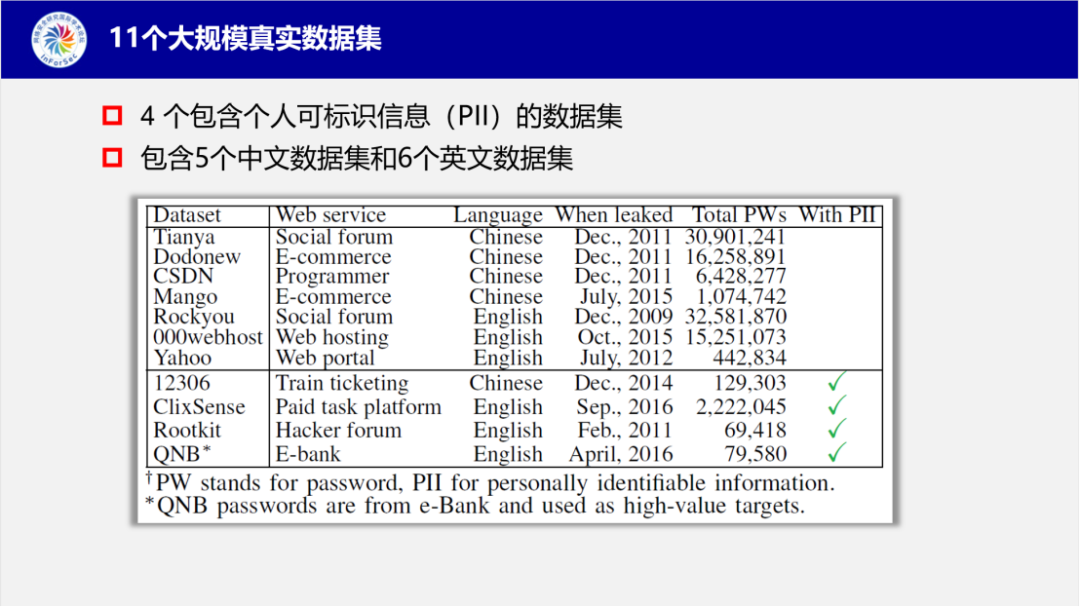Click the Paid task platform cell
This screenshot has height=607, width=1080.
[x=358, y=408]
